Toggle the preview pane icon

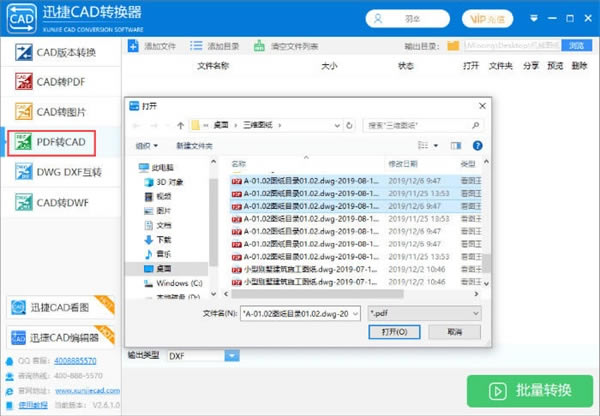tap(456, 145)
